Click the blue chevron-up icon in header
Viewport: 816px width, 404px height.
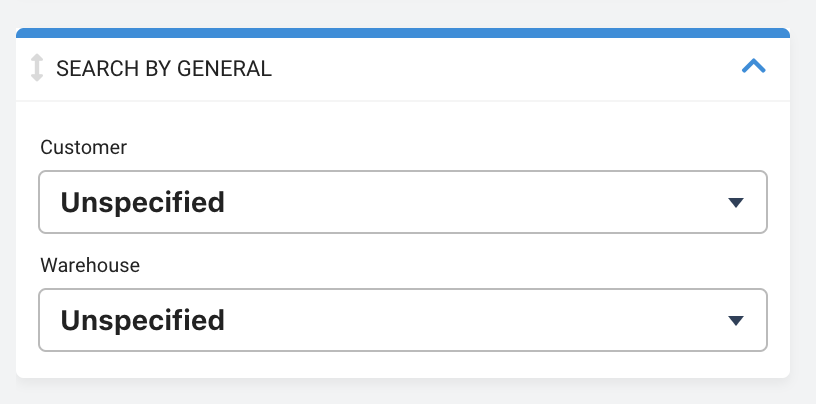(x=753, y=66)
